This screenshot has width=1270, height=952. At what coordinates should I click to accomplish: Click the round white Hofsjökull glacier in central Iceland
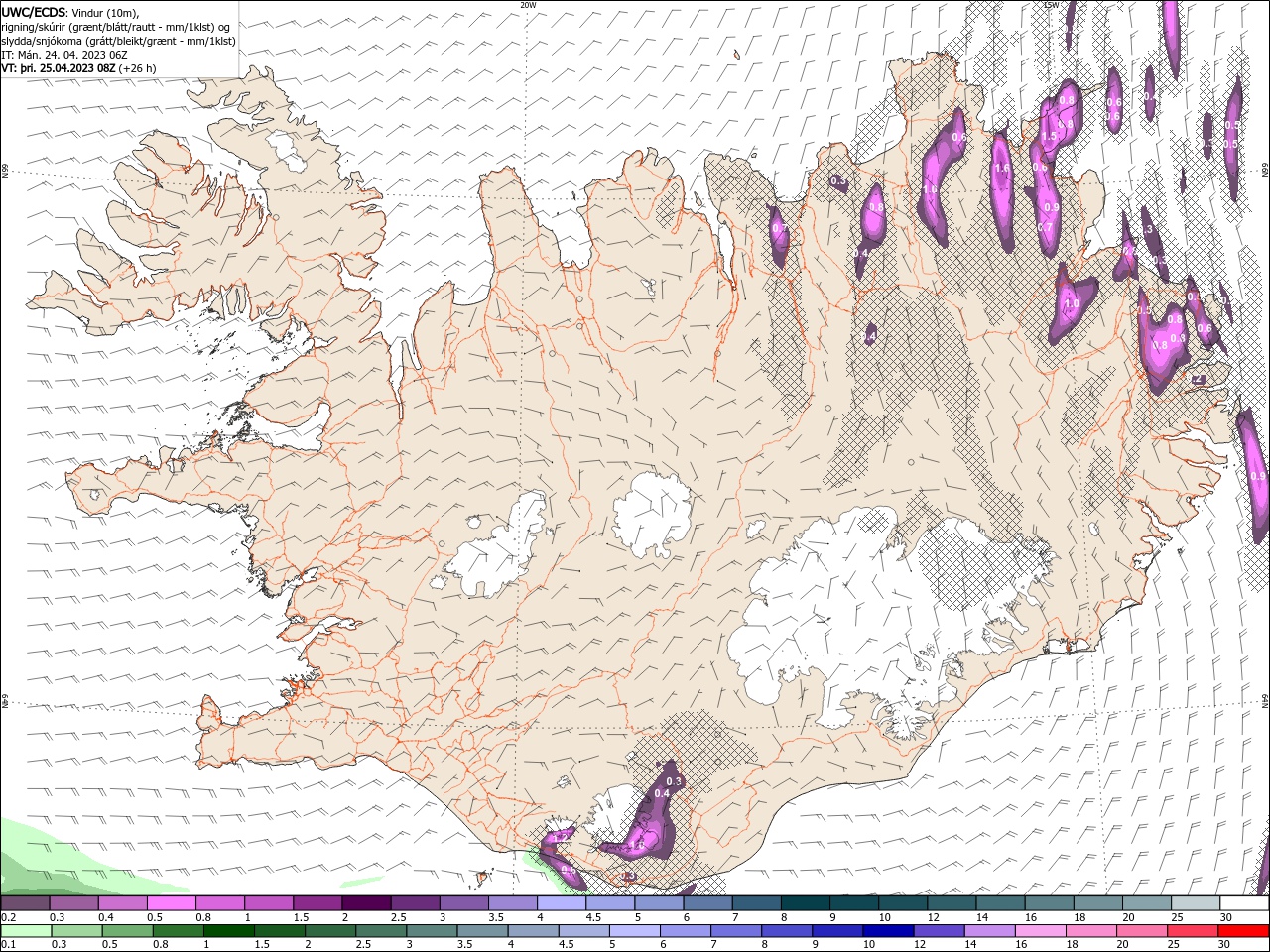click(652, 514)
